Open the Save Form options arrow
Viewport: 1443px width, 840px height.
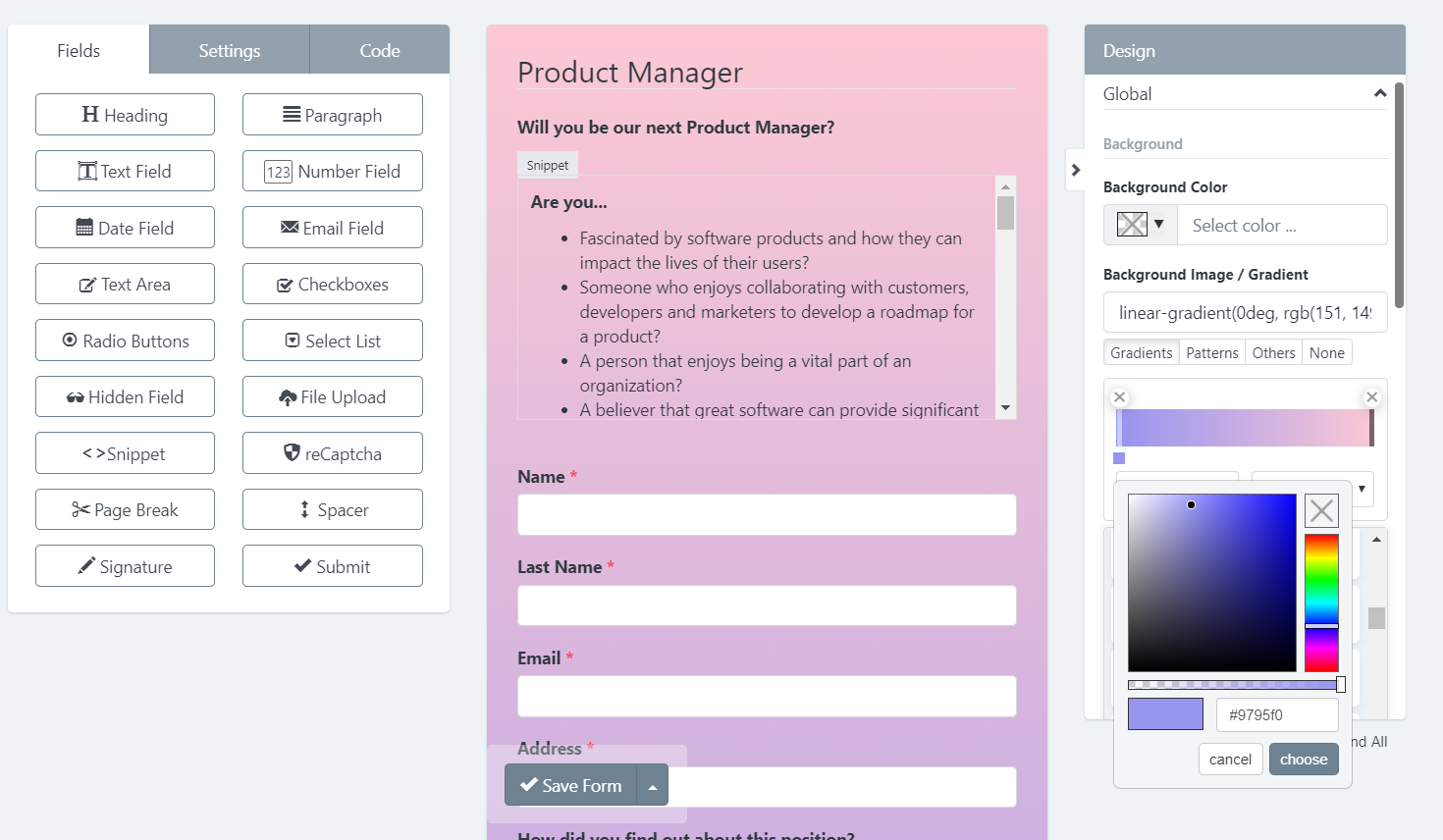pos(653,786)
